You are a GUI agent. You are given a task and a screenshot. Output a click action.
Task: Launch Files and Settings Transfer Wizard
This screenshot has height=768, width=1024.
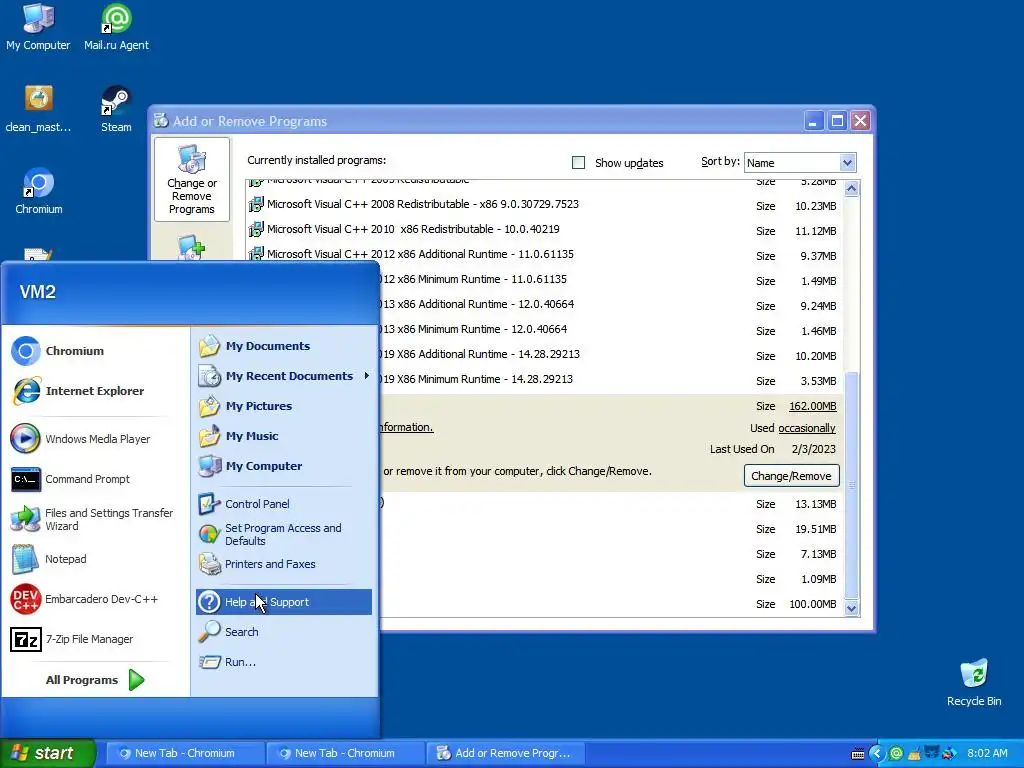point(92,519)
